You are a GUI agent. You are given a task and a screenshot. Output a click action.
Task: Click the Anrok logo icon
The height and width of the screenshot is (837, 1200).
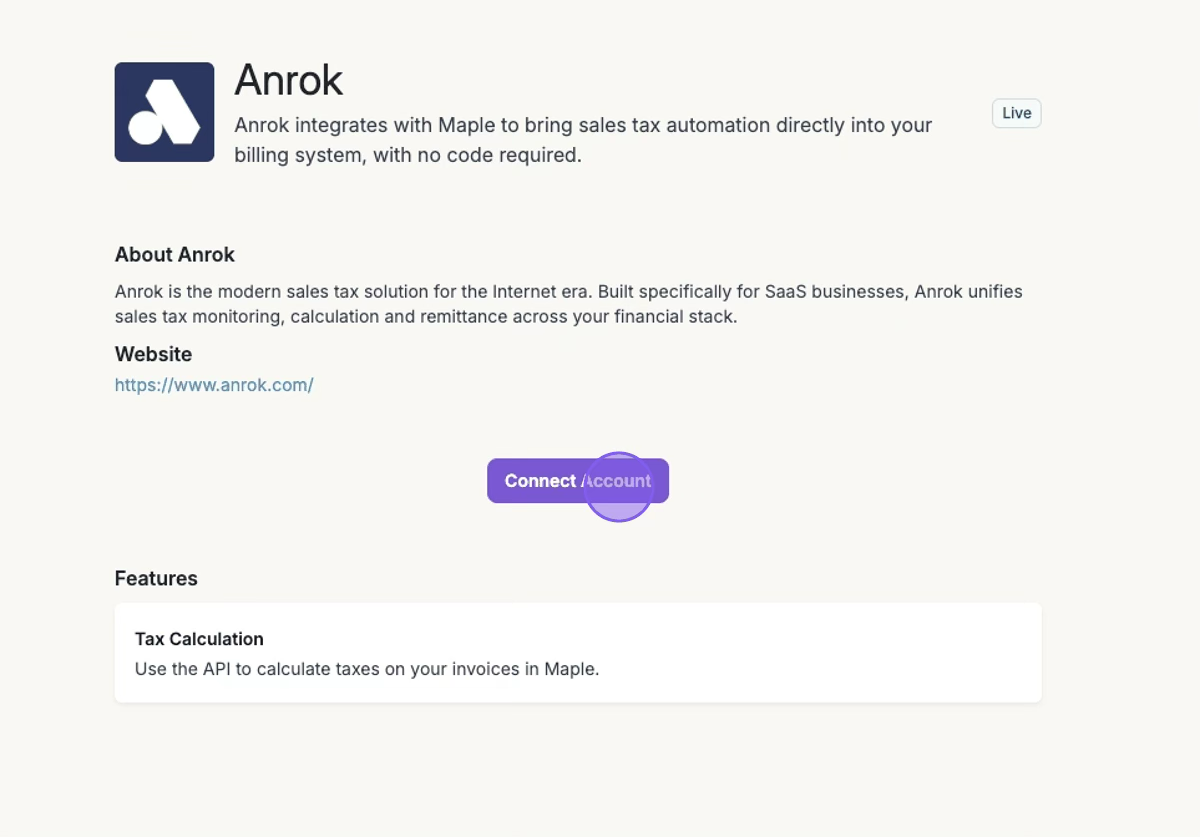164,112
